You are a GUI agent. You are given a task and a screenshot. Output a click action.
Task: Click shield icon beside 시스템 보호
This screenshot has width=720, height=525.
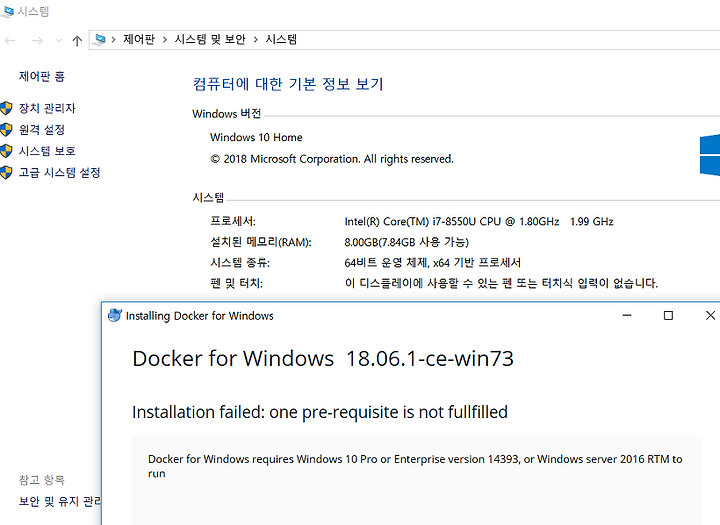pyautogui.click(x=6, y=151)
